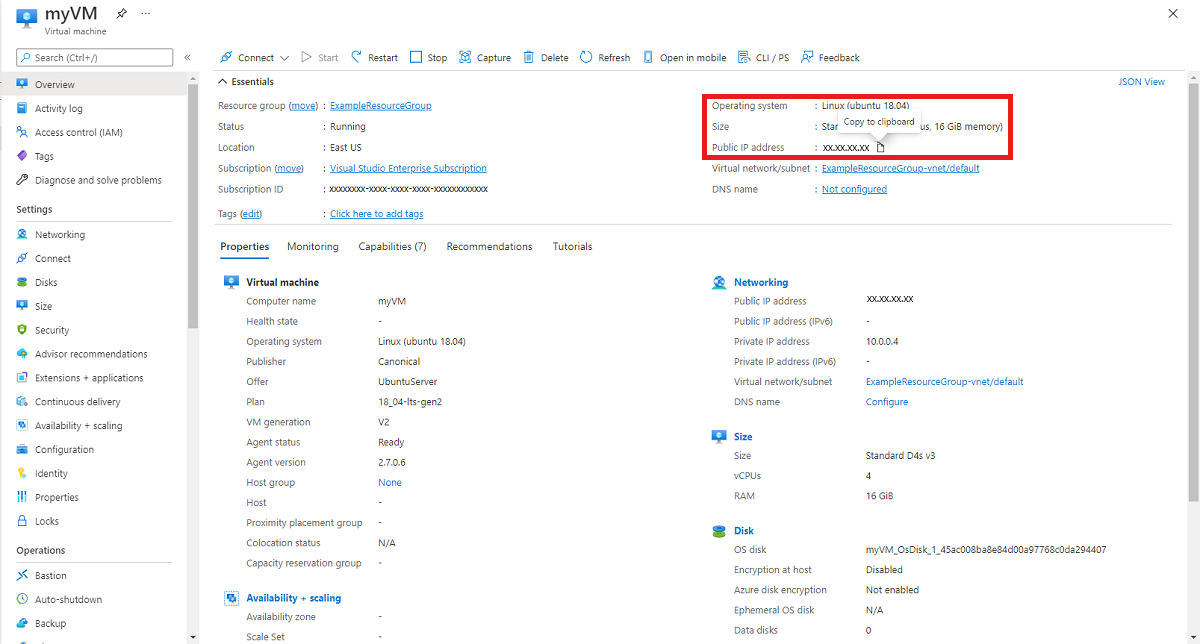This screenshot has width=1200, height=644.
Task: Open the more options ellipsis next to myVM
Action: (x=146, y=14)
